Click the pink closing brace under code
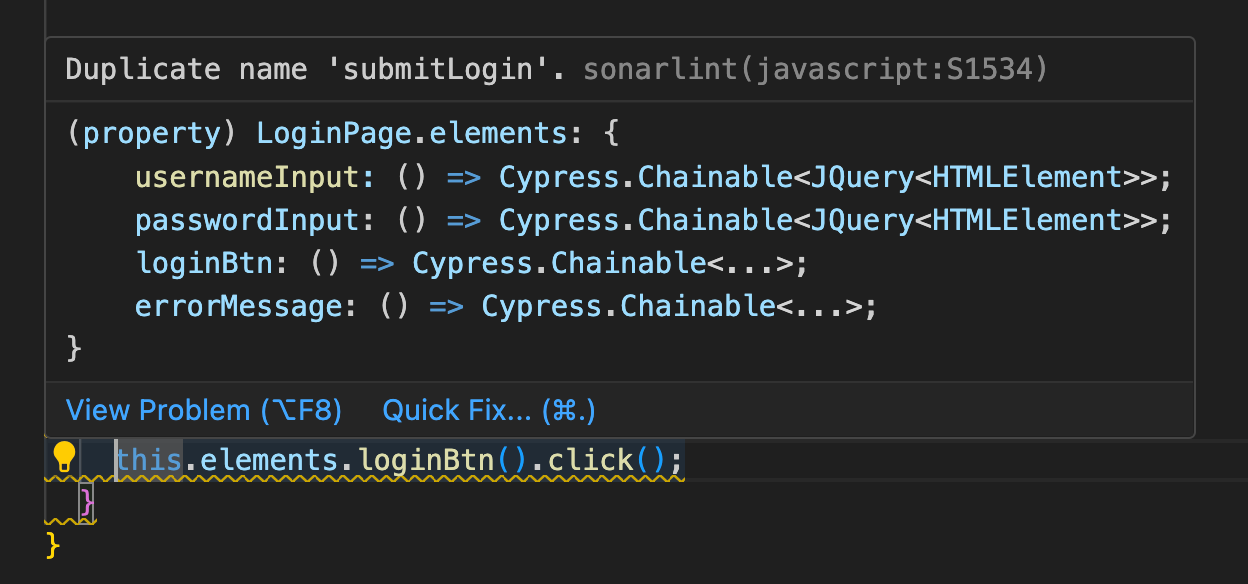This screenshot has height=584, width=1248. [x=87, y=502]
